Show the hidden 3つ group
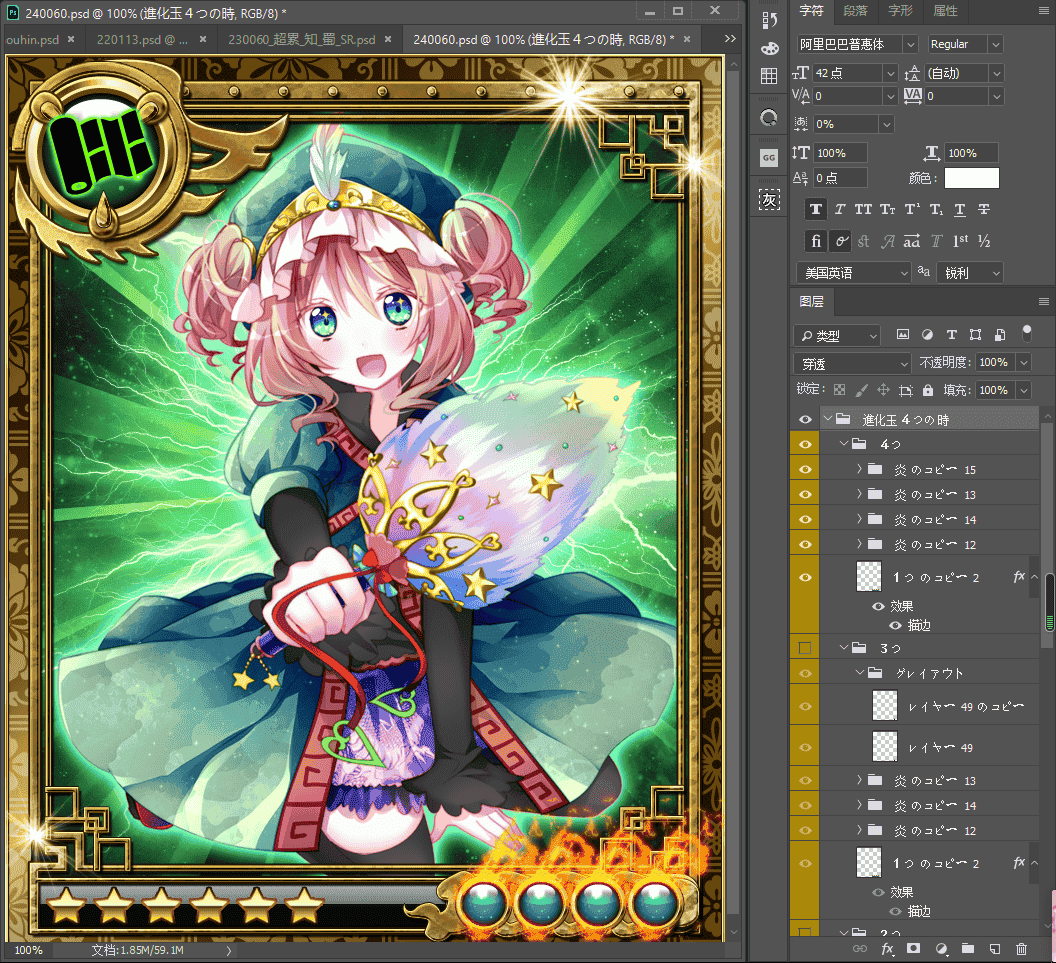 (805, 648)
